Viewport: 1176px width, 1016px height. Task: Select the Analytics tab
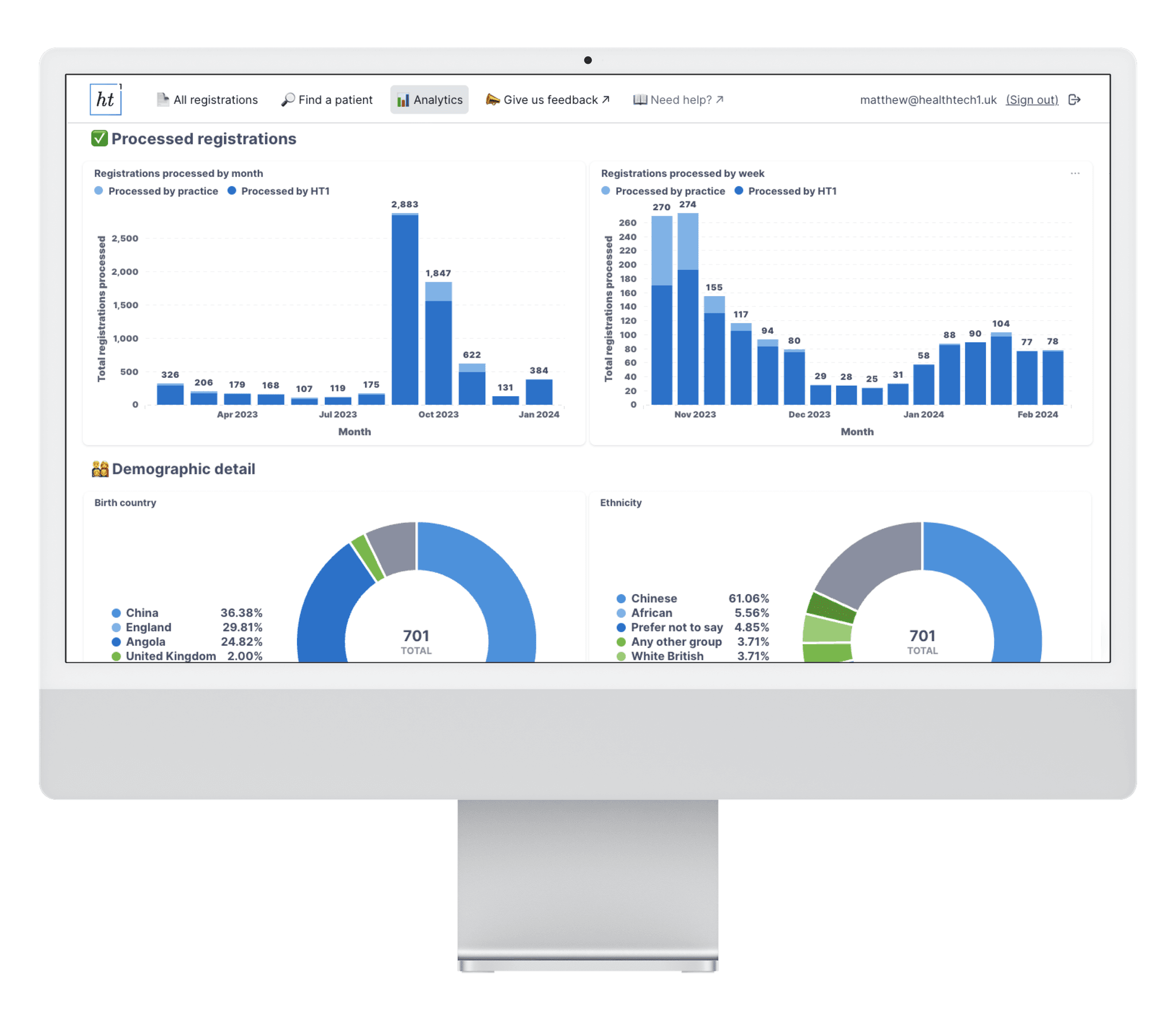(x=430, y=100)
